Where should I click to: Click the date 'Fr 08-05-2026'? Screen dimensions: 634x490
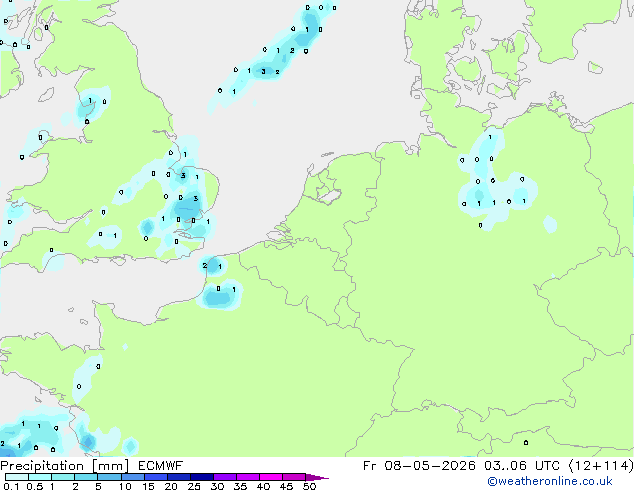419,466
